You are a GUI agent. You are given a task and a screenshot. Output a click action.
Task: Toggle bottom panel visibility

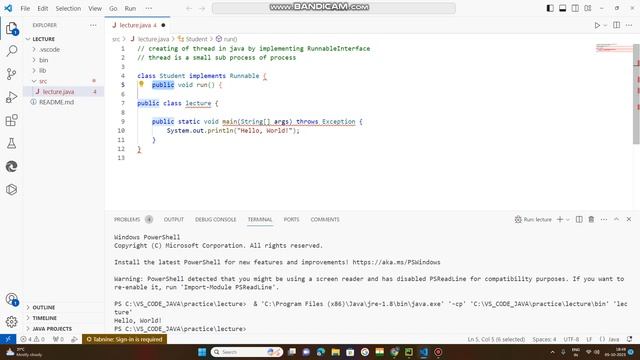[x=562, y=8]
